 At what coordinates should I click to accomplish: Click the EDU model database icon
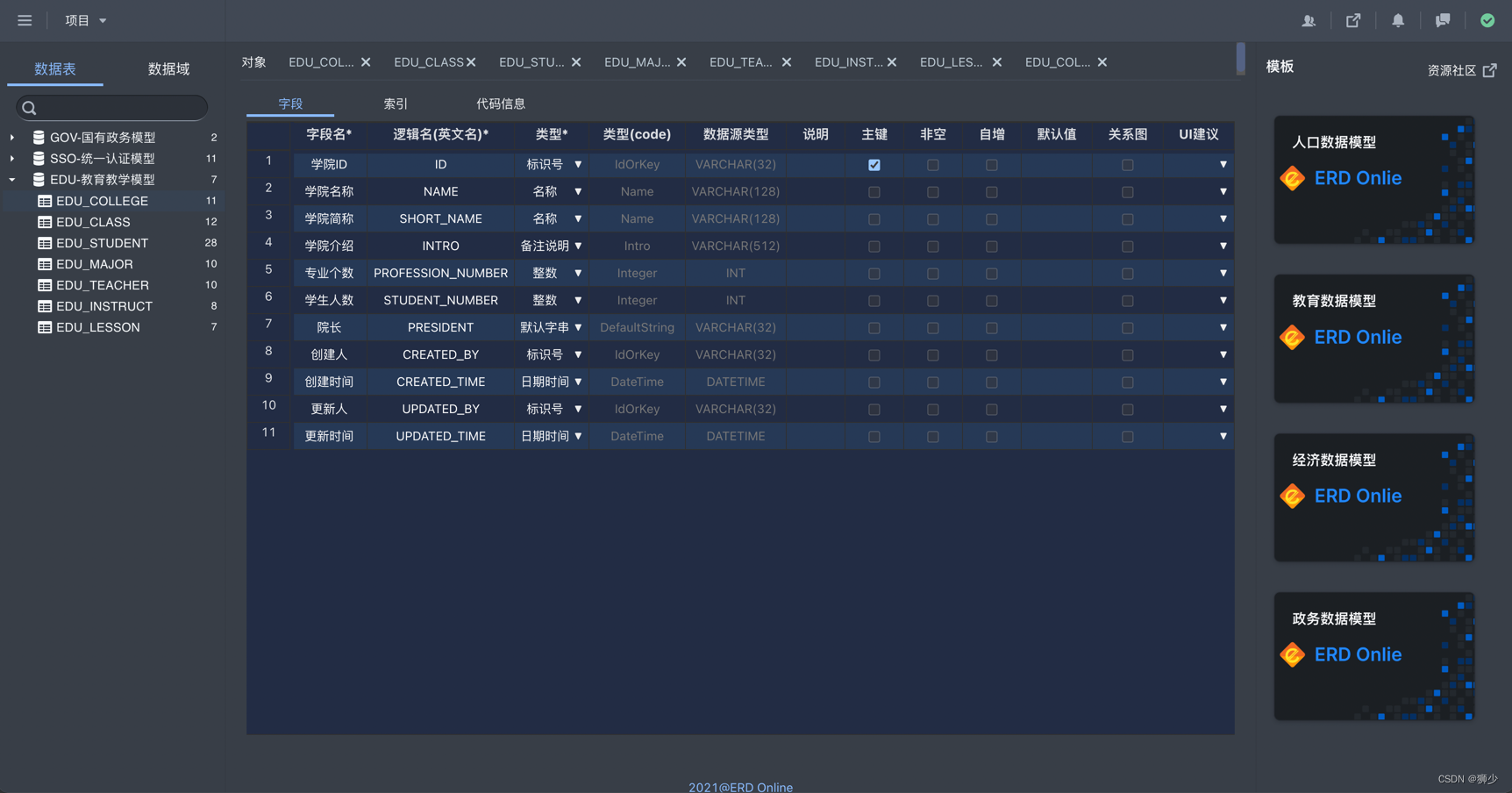click(39, 179)
